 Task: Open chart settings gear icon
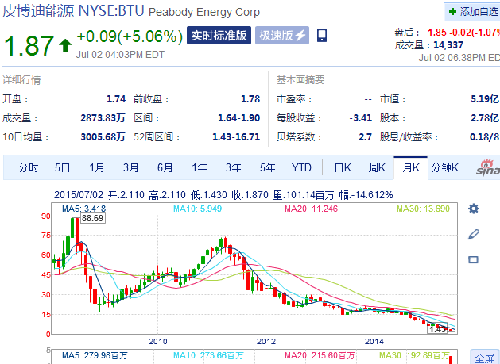[474, 209]
